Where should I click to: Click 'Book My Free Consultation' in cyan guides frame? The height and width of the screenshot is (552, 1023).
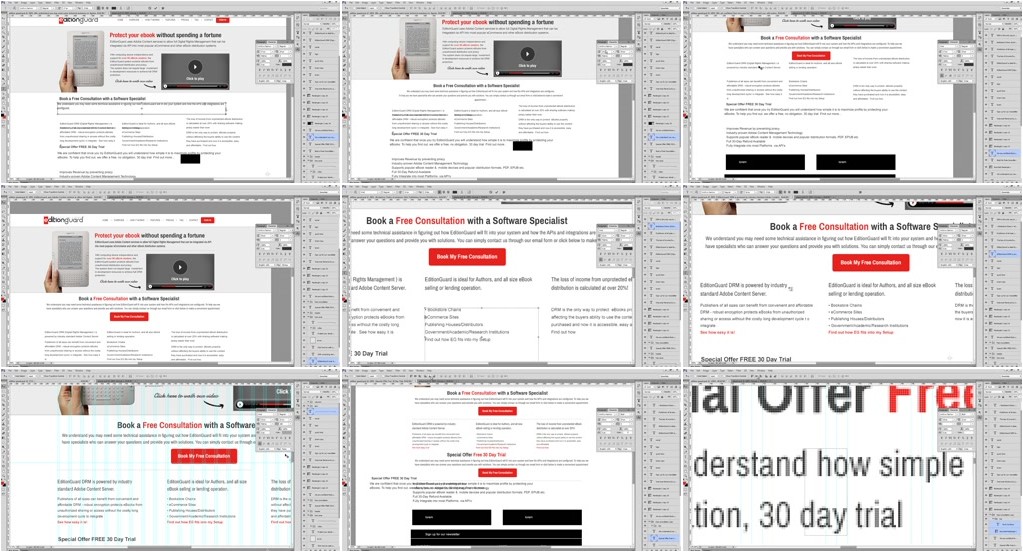tap(204, 456)
